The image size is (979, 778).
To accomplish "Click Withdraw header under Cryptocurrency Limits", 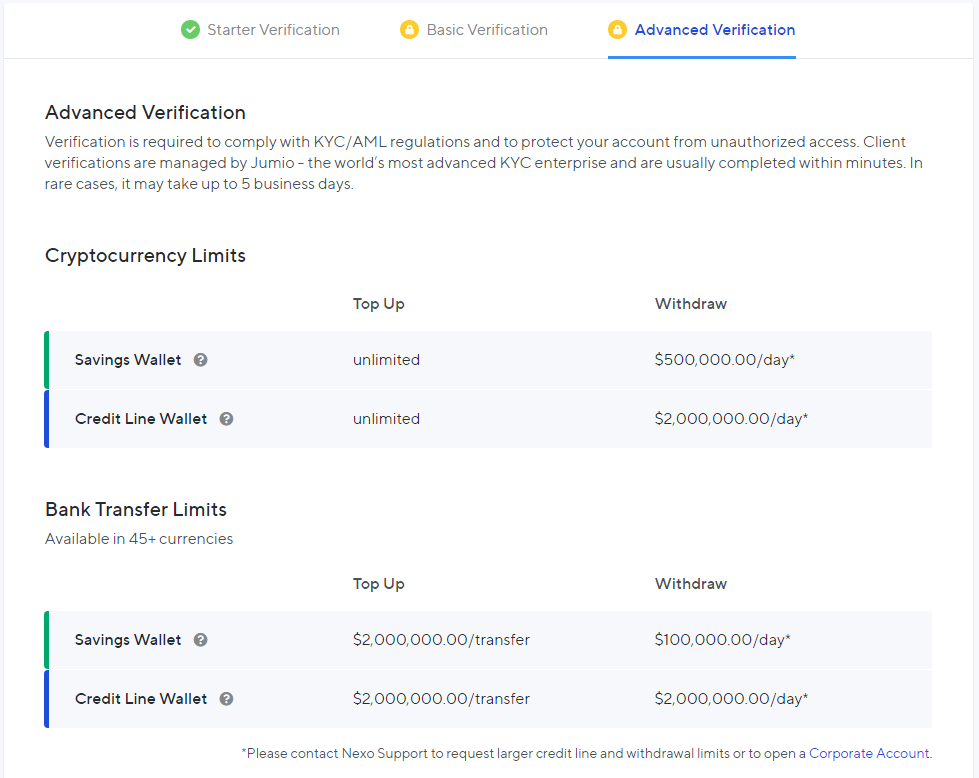I will tap(691, 303).
